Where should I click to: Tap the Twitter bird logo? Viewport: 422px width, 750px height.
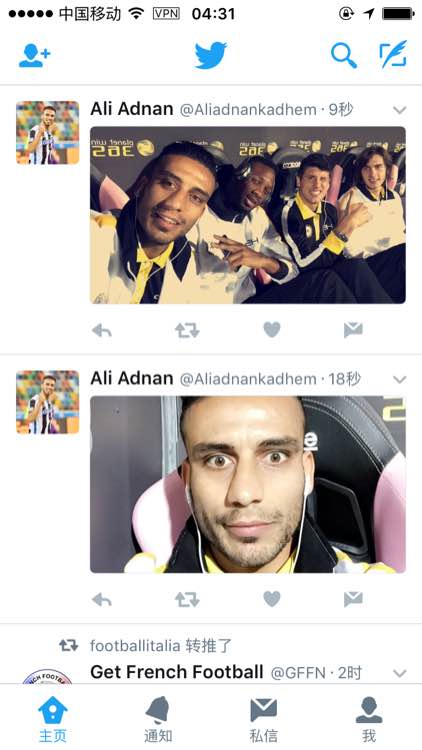[211, 55]
